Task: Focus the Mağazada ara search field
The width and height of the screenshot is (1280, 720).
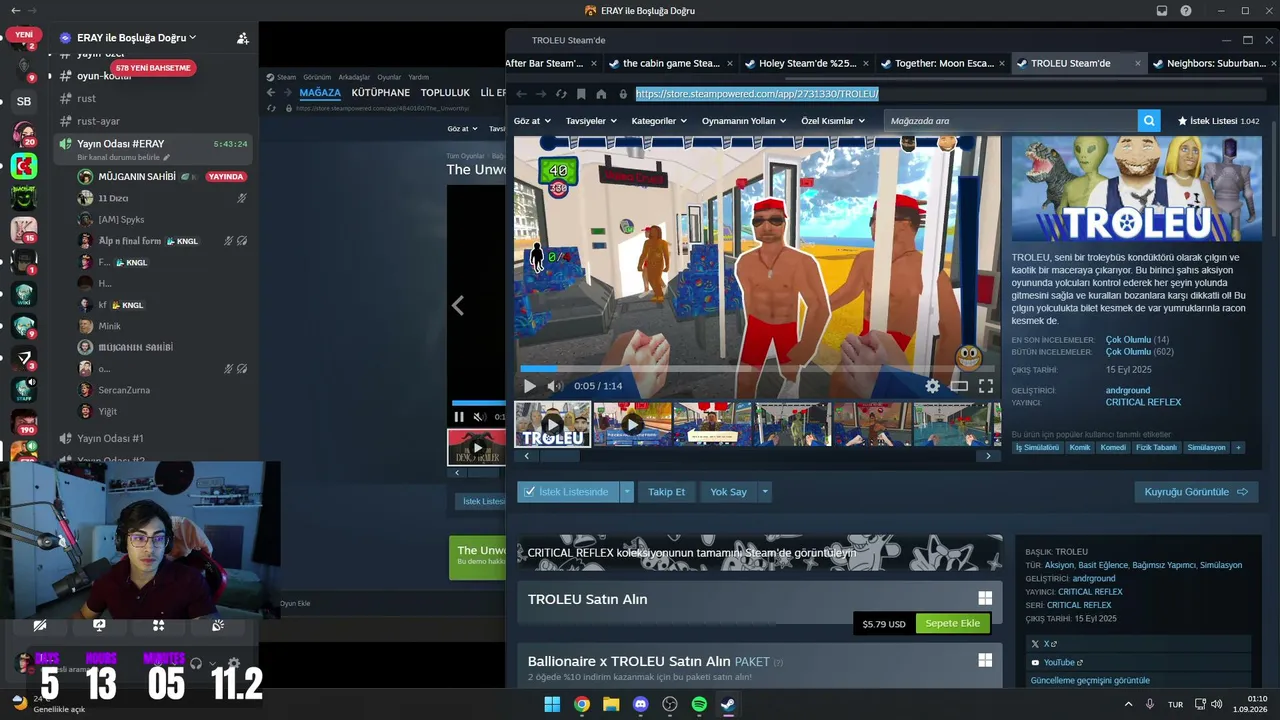Action: point(1010,121)
